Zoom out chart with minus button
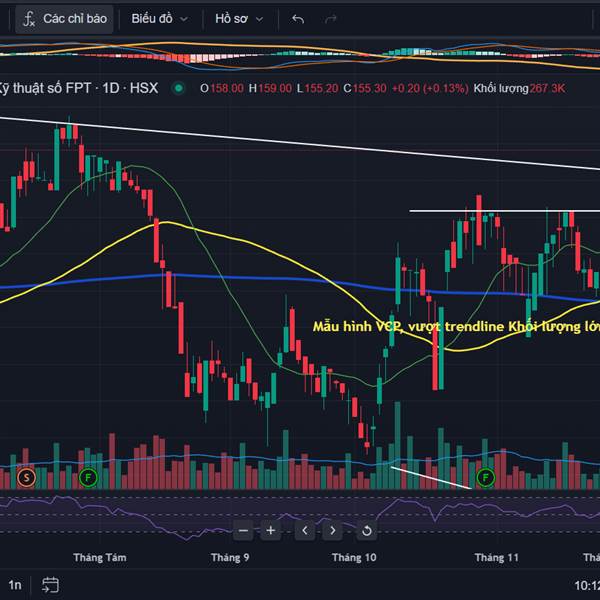 [243, 530]
